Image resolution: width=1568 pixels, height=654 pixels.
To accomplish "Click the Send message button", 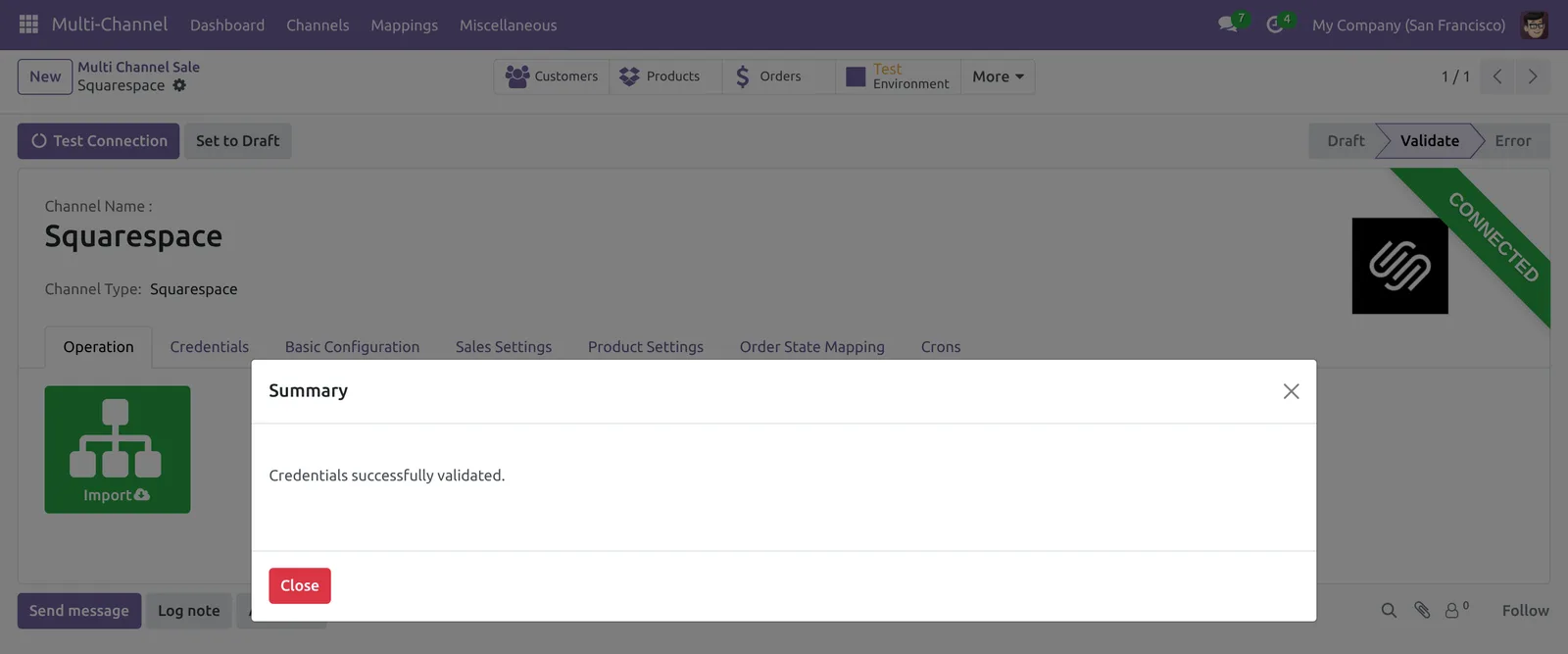I will (x=79, y=611).
